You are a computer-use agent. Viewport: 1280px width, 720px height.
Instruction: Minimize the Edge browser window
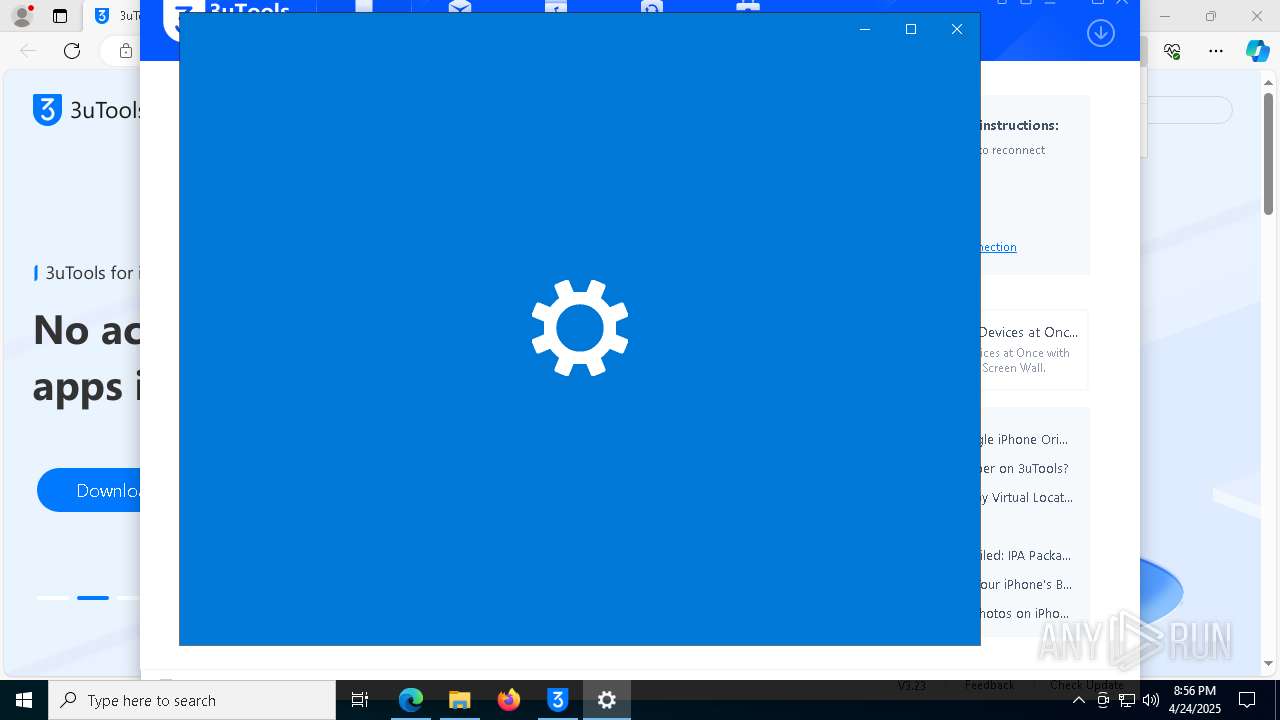pos(1165,16)
